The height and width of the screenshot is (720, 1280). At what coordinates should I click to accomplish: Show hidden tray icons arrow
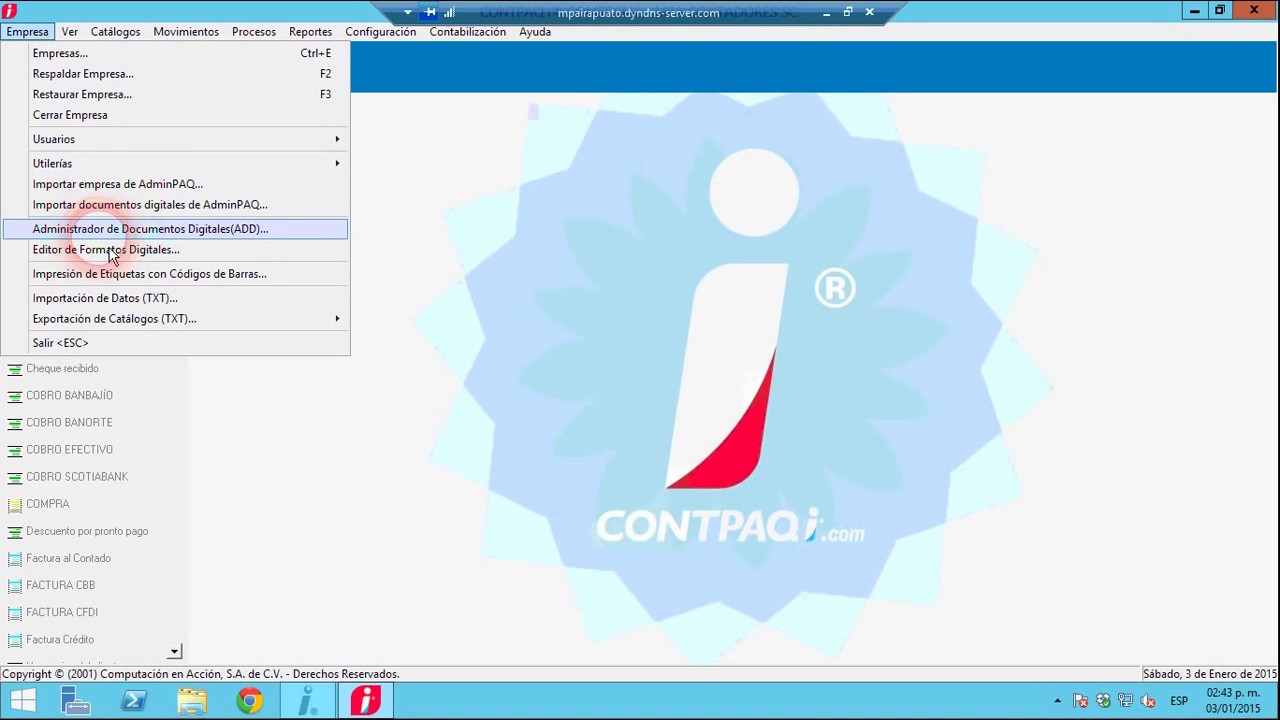1057,701
